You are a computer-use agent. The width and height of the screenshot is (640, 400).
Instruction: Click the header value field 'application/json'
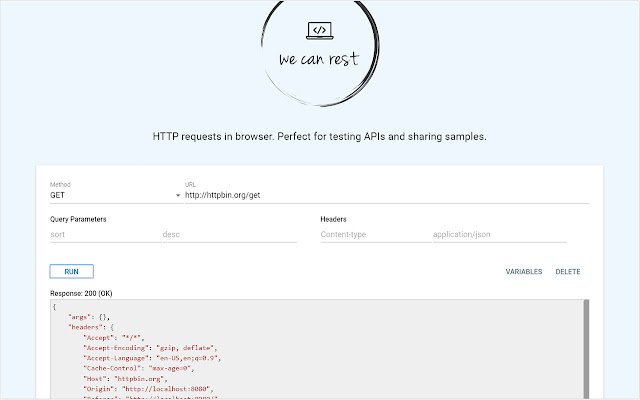click(x=500, y=234)
